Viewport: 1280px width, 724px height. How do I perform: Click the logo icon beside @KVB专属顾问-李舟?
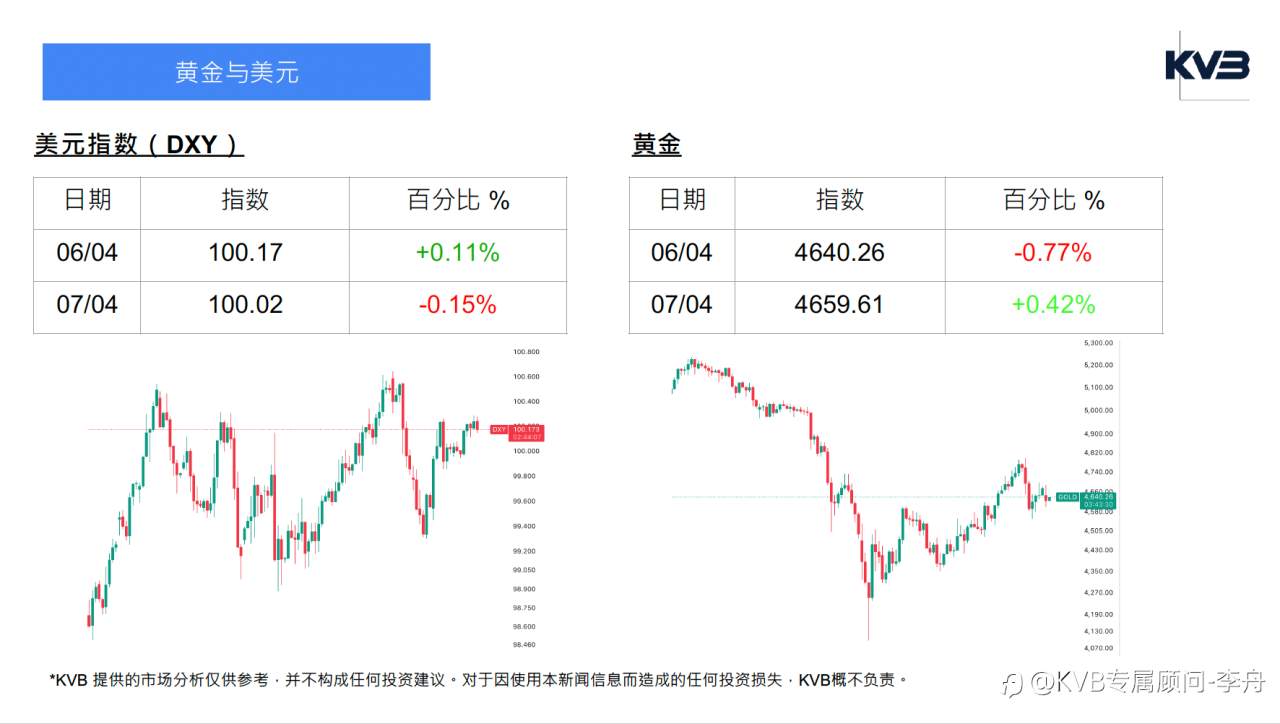coord(1013,683)
